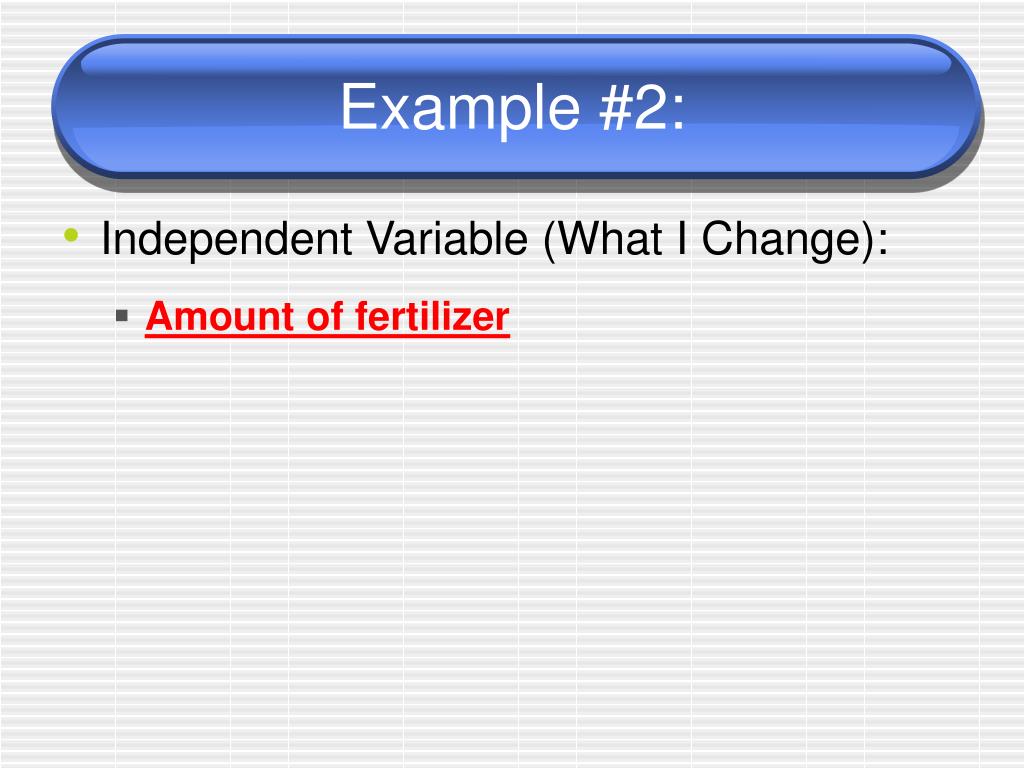The height and width of the screenshot is (768, 1024).
Task: Select the word "Change):" at the line end
Action: coord(795,240)
